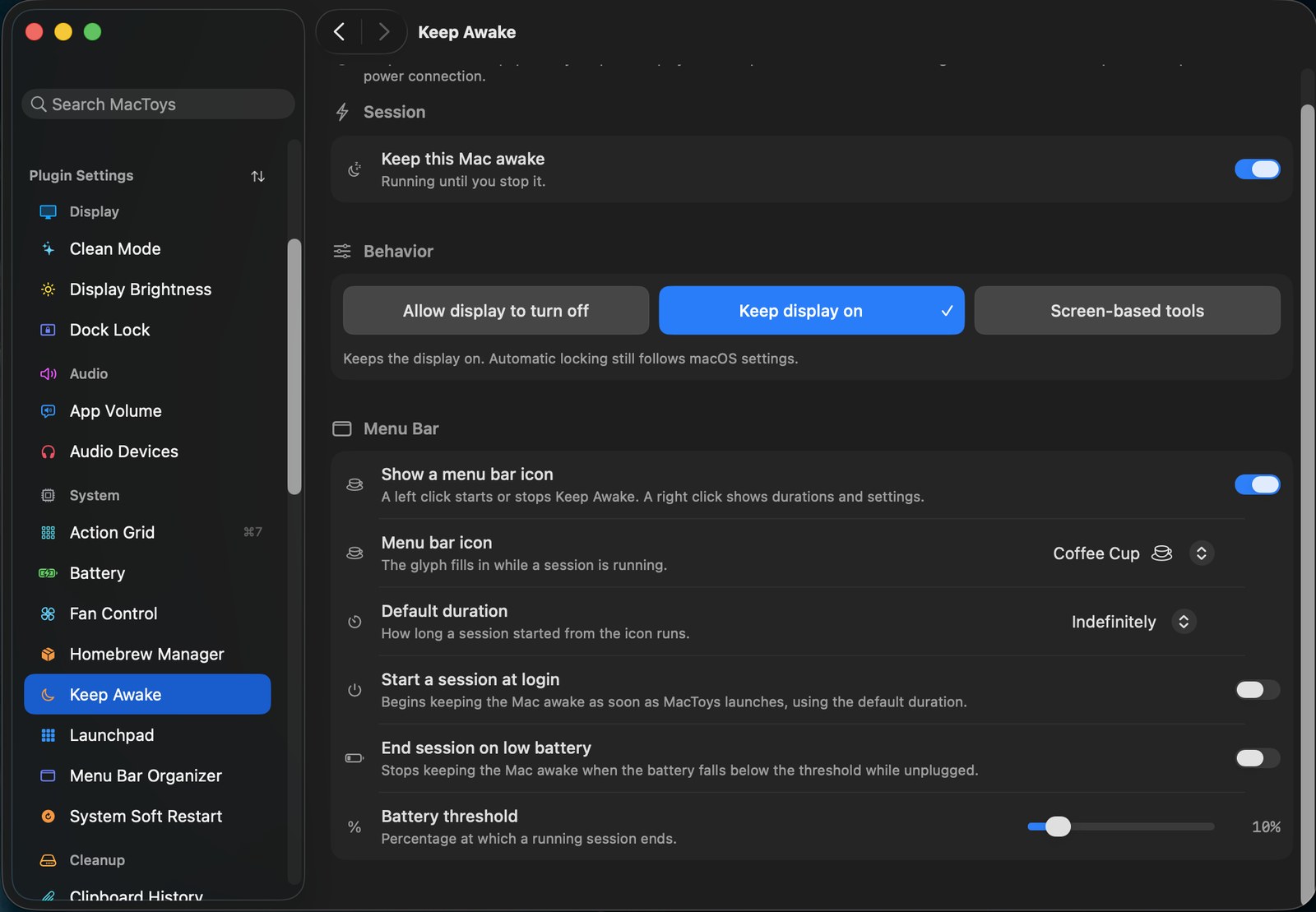
Task: Click the battery icon beside End session on low battery
Action: pyautogui.click(x=354, y=758)
